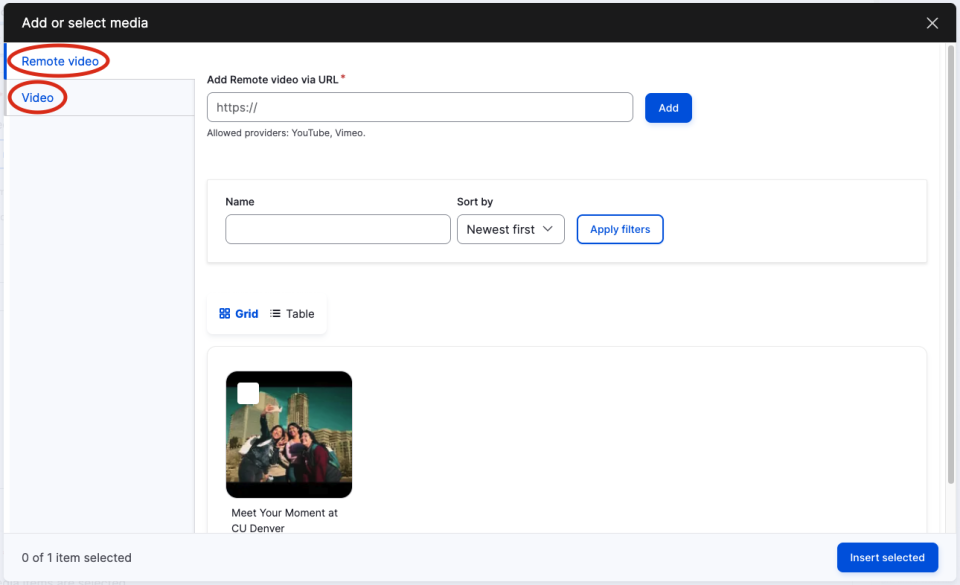Tick the checkbox on the video thumbnail
Screen dimensions: 960x585
tap(248, 393)
